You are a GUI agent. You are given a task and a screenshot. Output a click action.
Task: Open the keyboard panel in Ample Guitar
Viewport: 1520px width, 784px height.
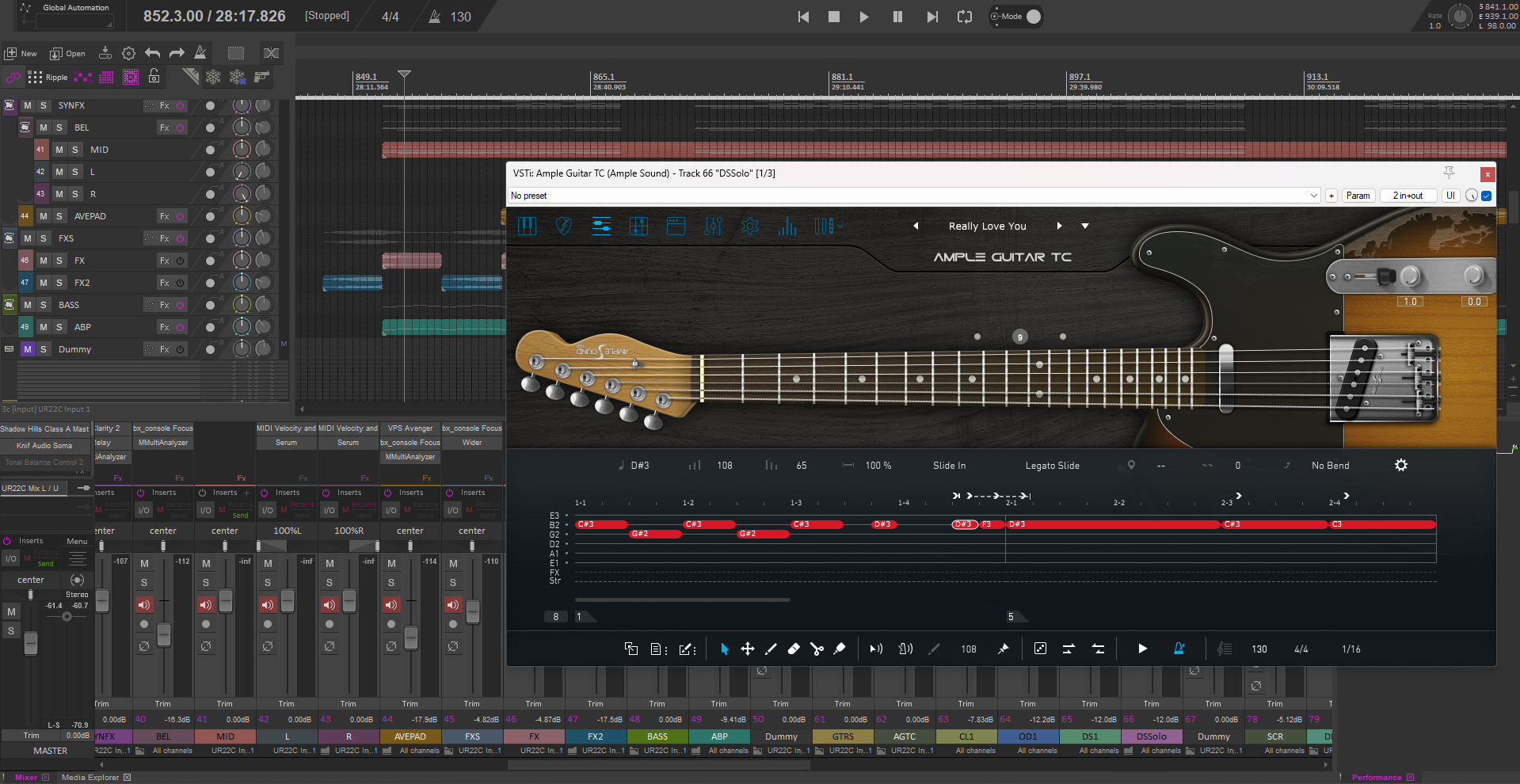click(x=527, y=226)
